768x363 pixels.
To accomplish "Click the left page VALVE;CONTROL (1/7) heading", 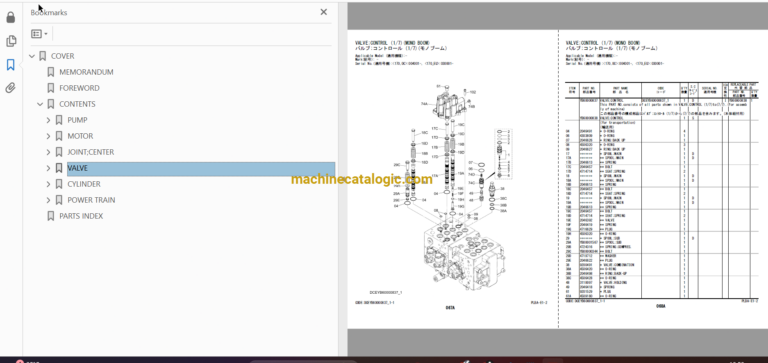I will (393, 43).
